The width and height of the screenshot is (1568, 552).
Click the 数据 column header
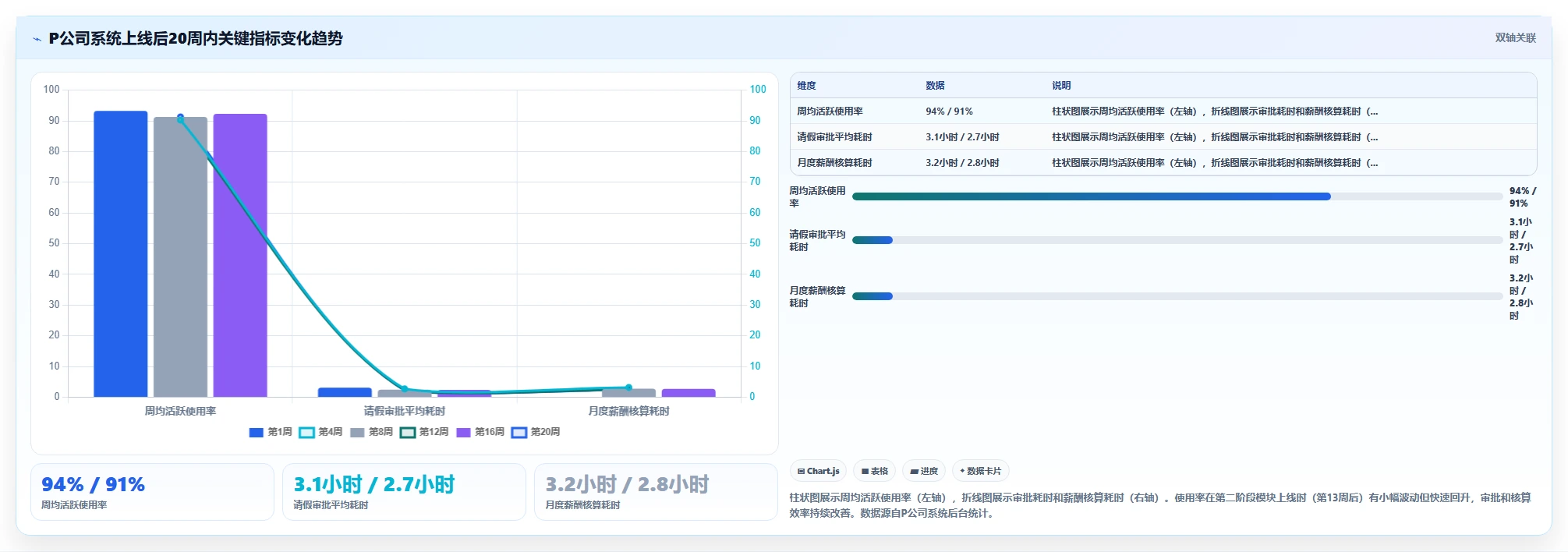tap(935, 86)
